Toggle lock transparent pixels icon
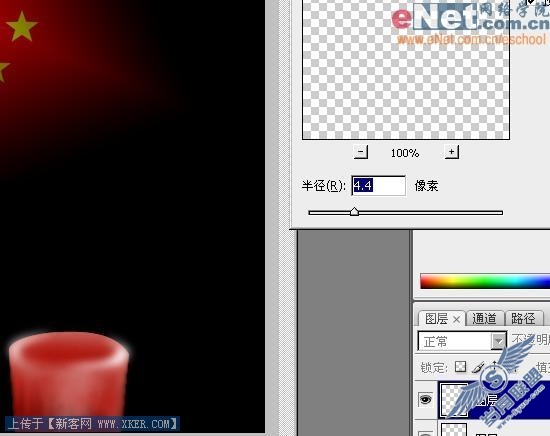Viewport: 550px width, 436px height. click(460, 367)
